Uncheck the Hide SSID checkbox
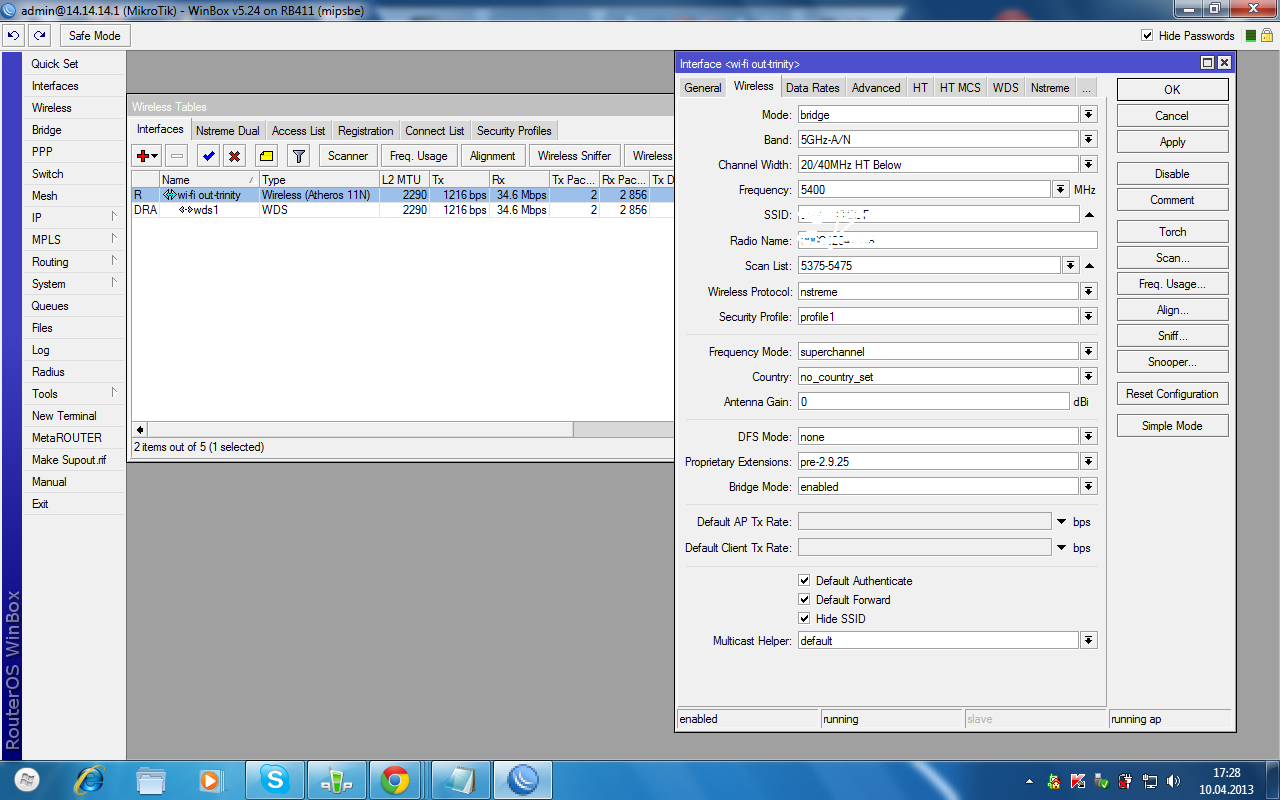Image resolution: width=1280 pixels, height=800 pixels. coord(804,619)
